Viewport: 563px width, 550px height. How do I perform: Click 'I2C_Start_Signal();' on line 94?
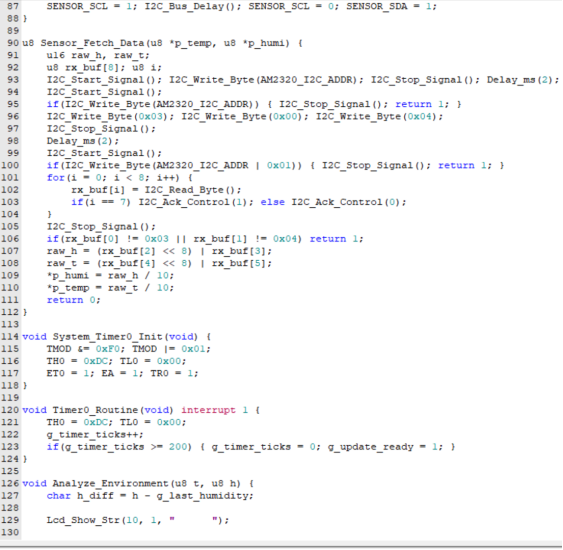coord(104,92)
